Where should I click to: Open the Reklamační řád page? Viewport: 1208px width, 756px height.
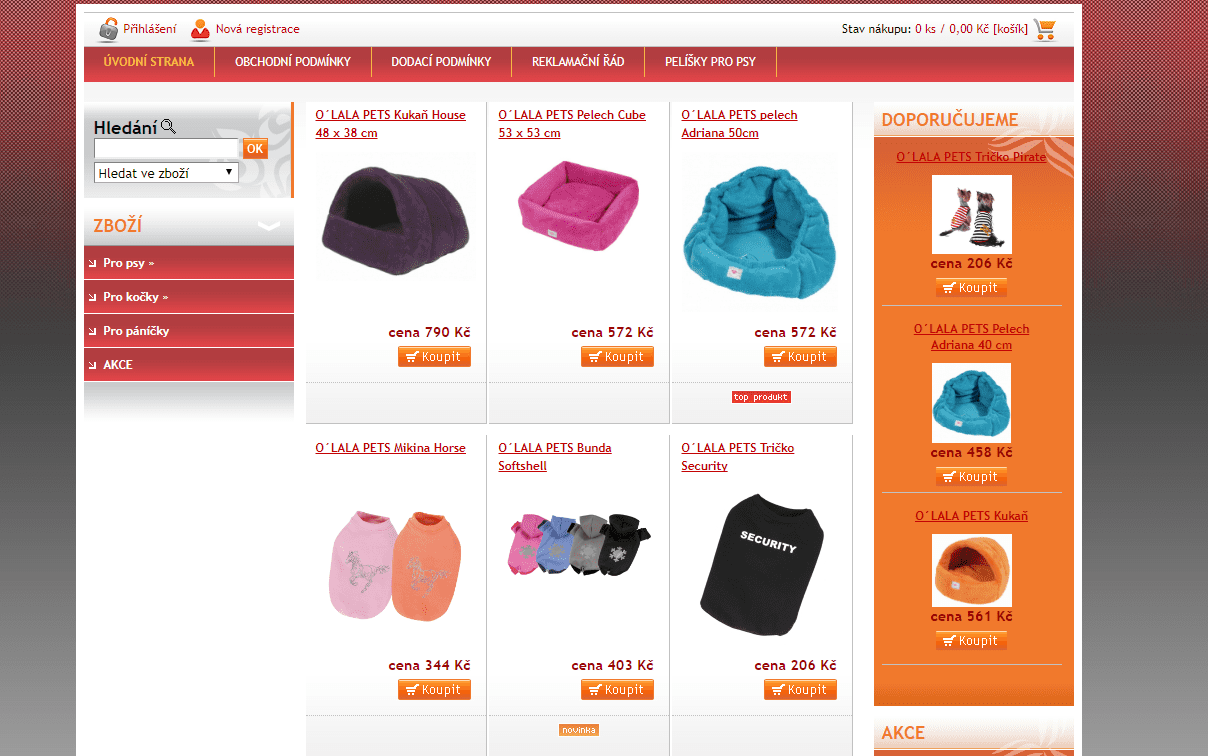point(578,62)
